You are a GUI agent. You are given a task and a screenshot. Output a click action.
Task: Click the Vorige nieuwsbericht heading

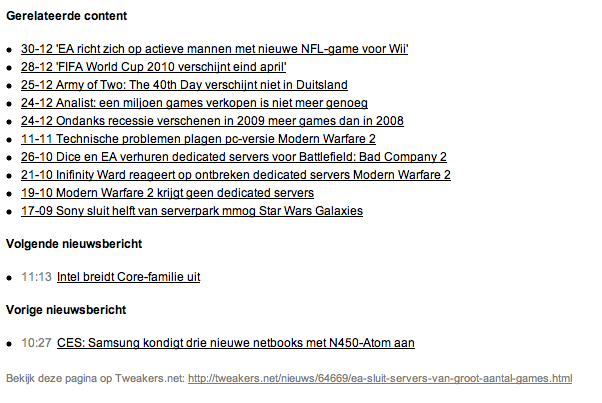click(66, 310)
